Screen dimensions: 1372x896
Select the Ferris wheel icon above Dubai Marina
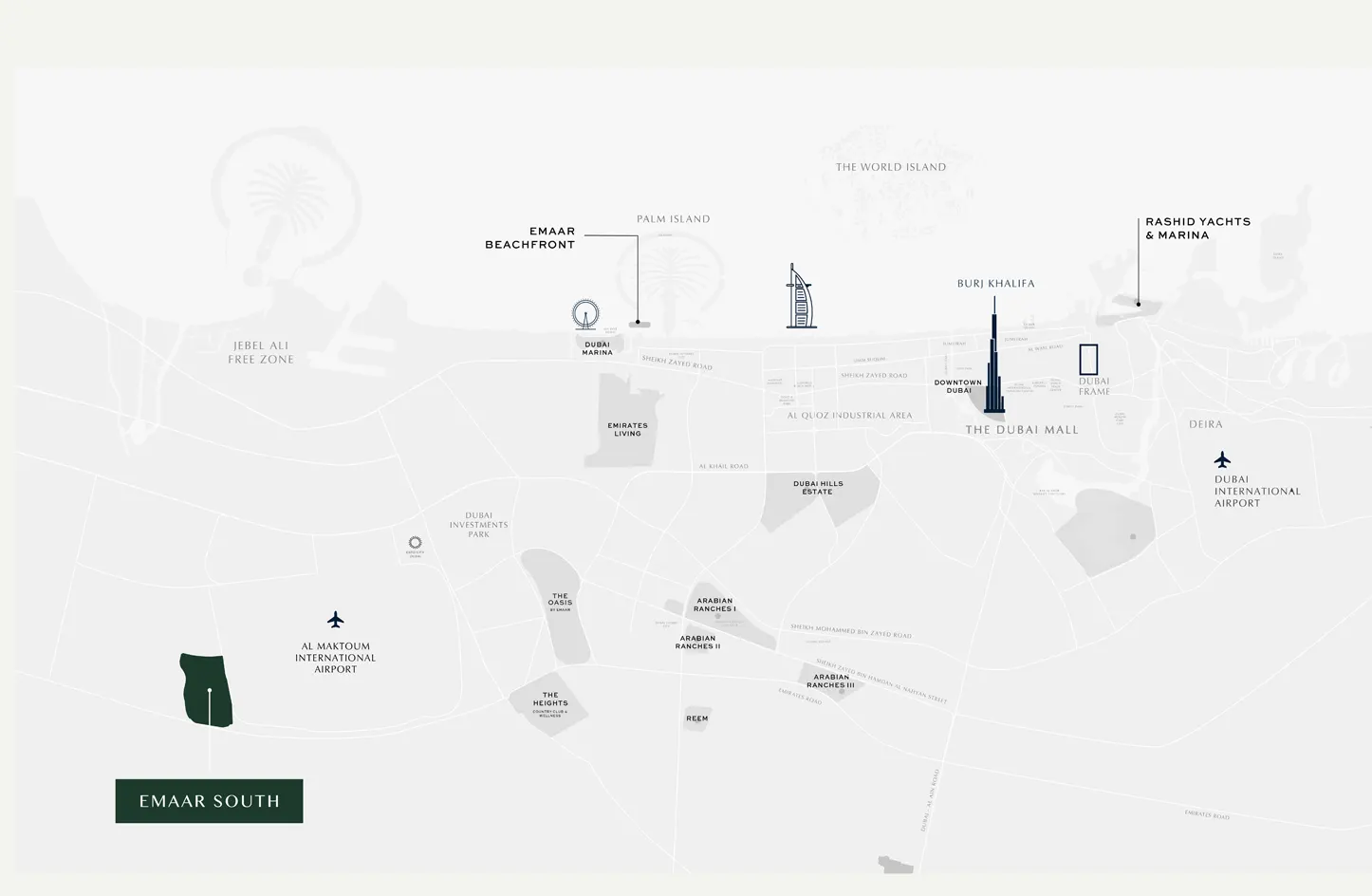point(585,314)
